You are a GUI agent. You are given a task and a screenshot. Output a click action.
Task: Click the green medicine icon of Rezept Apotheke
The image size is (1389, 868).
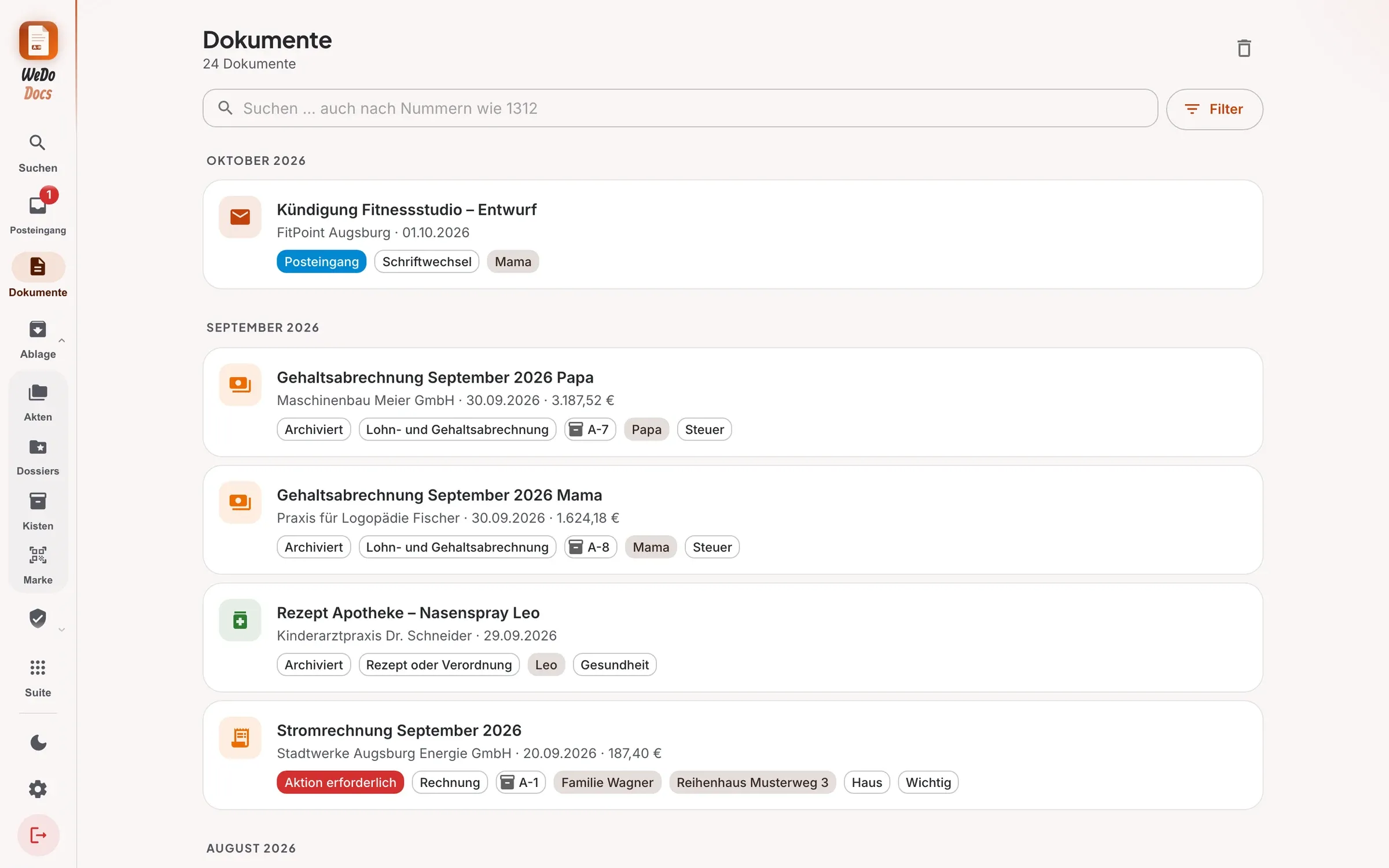coord(240,620)
